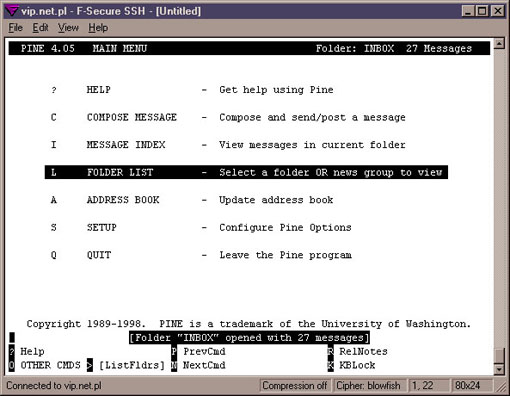This screenshot has width=510, height=396.
Task: Click the 'N' key beside NextCmd
Action: [174, 365]
